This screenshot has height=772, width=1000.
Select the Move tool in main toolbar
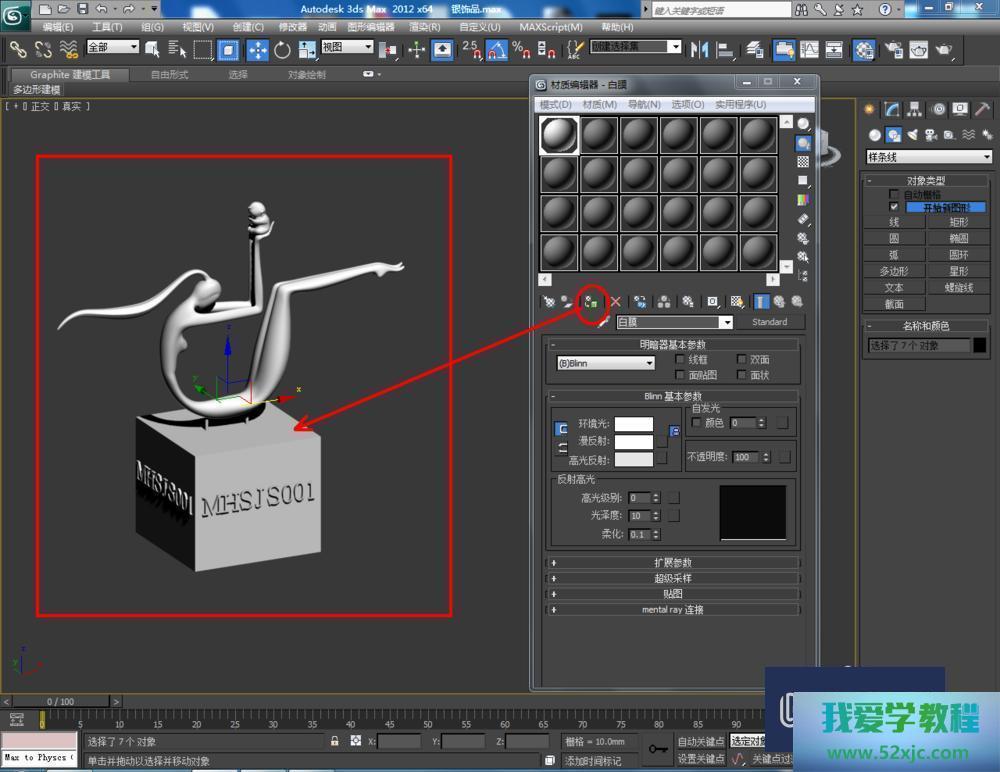tap(257, 49)
